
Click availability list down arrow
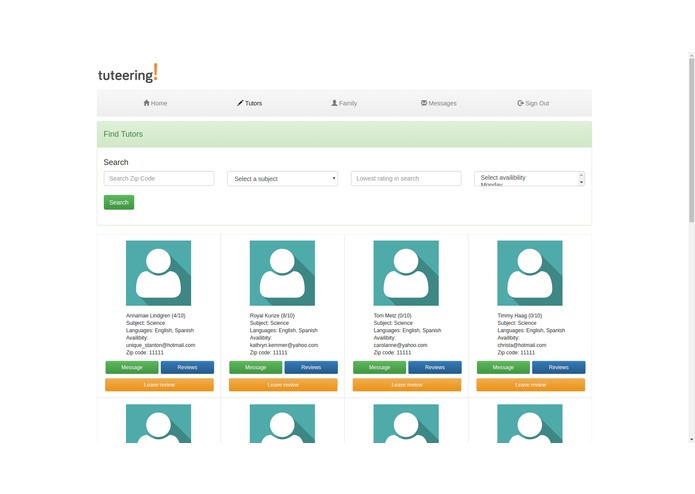click(x=582, y=182)
